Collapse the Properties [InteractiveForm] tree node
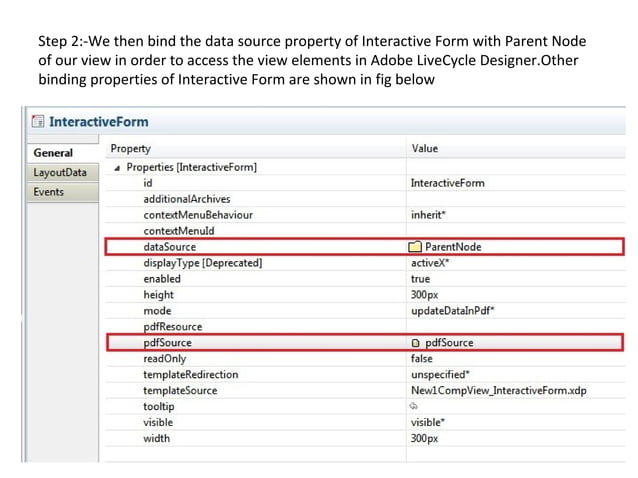 117,168
